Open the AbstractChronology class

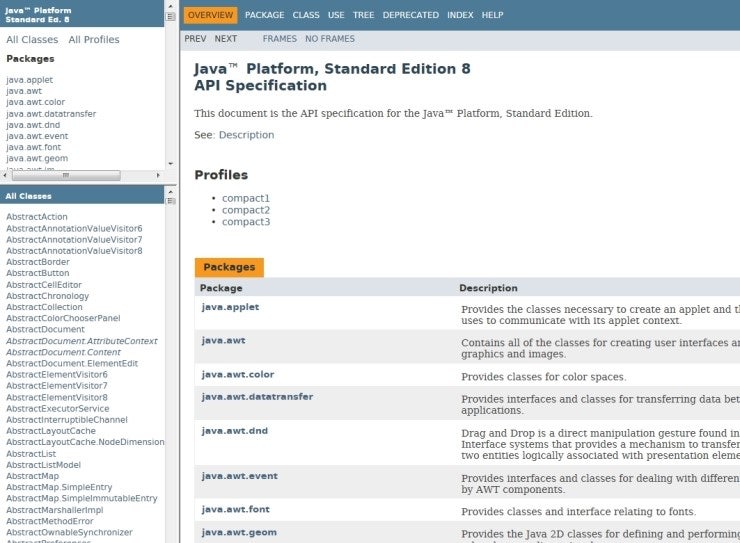coord(48,296)
